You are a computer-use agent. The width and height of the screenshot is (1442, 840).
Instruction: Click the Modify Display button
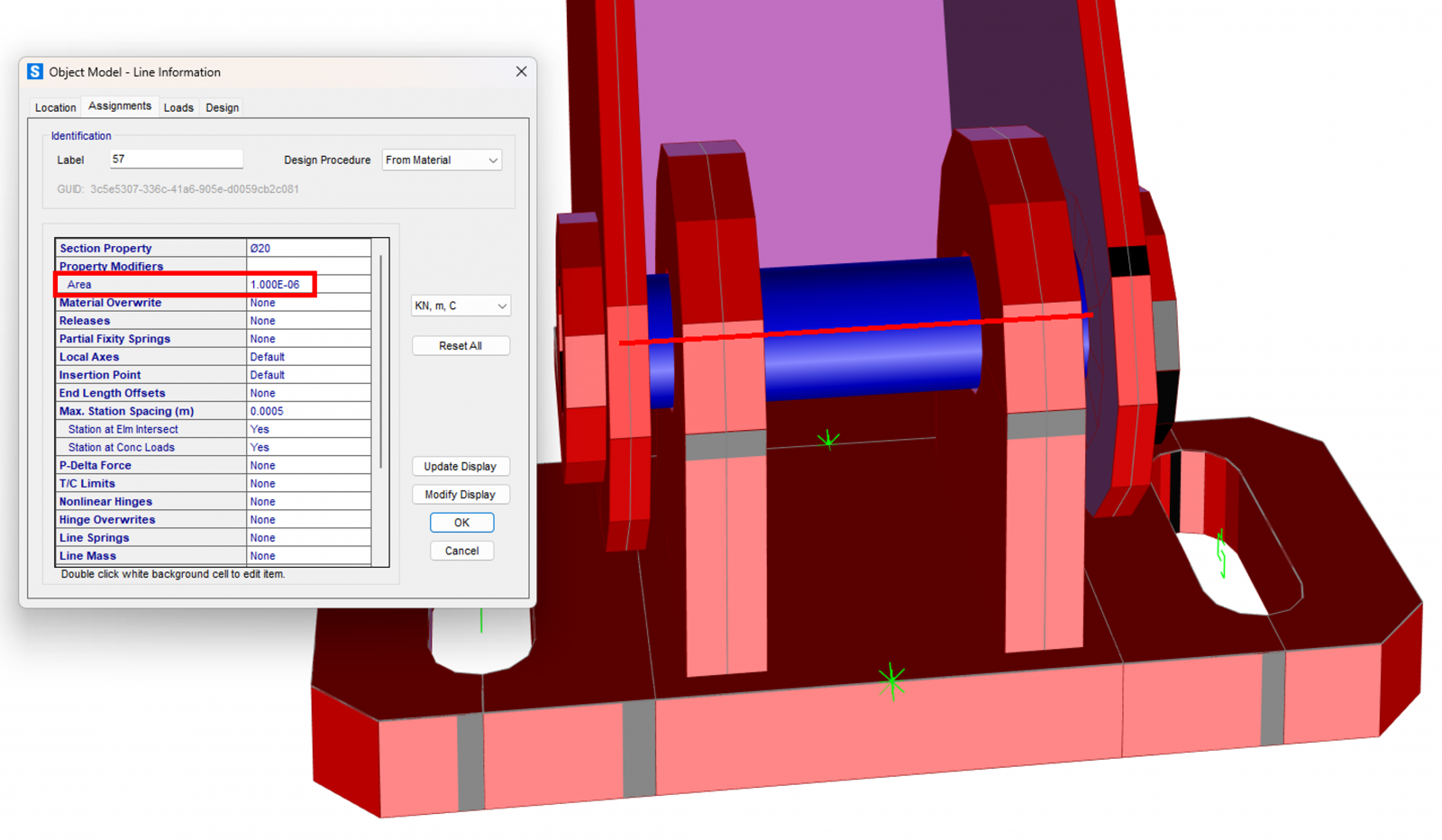461,495
